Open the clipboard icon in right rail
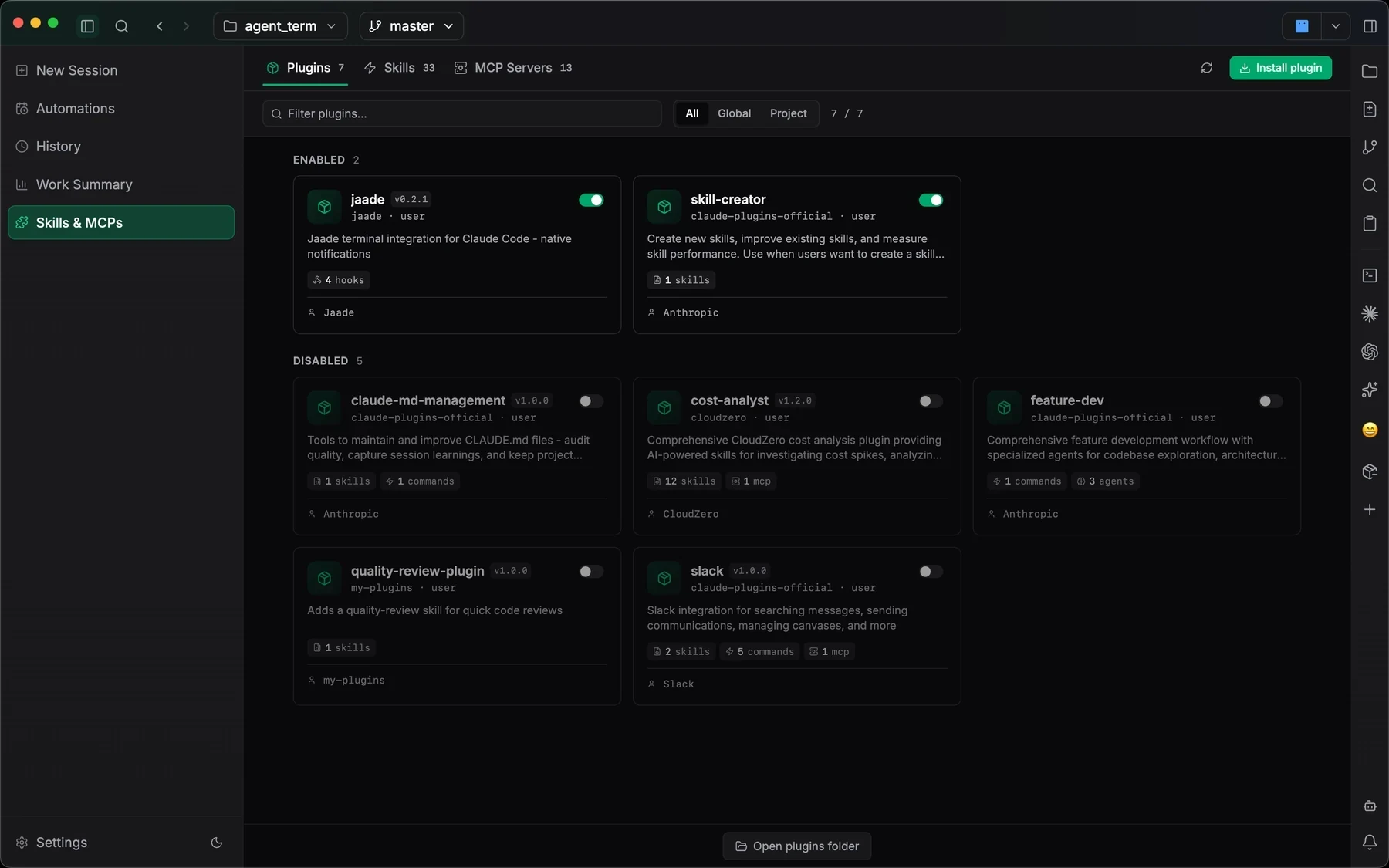The height and width of the screenshot is (868, 1389). [x=1370, y=224]
